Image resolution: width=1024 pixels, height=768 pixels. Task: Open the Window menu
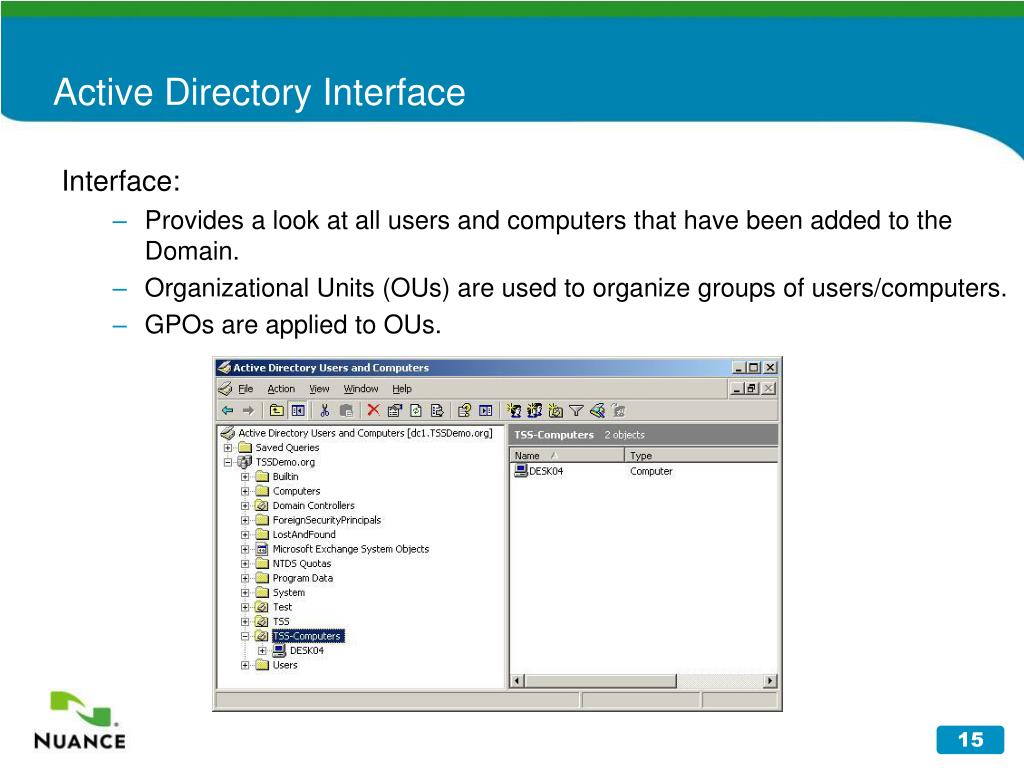(x=361, y=389)
